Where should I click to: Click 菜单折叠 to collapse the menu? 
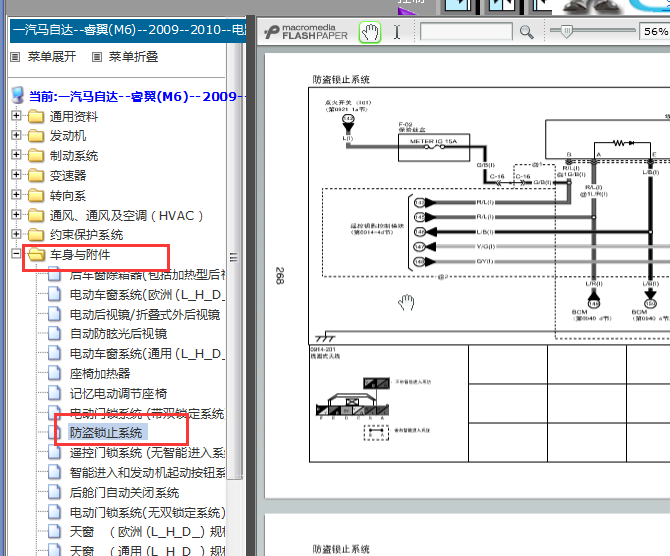tap(133, 56)
